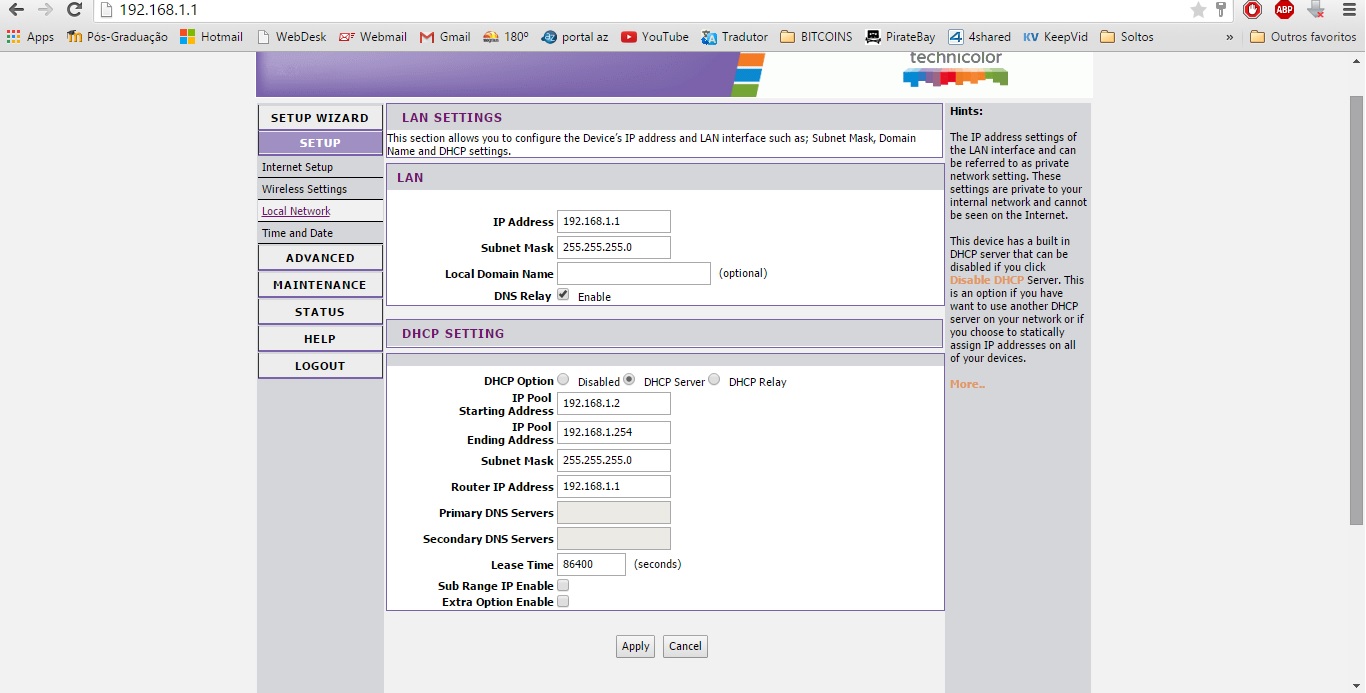1366x693 pixels.
Task: Click the More.. link in Hints
Action: pyautogui.click(x=967, y=384)
